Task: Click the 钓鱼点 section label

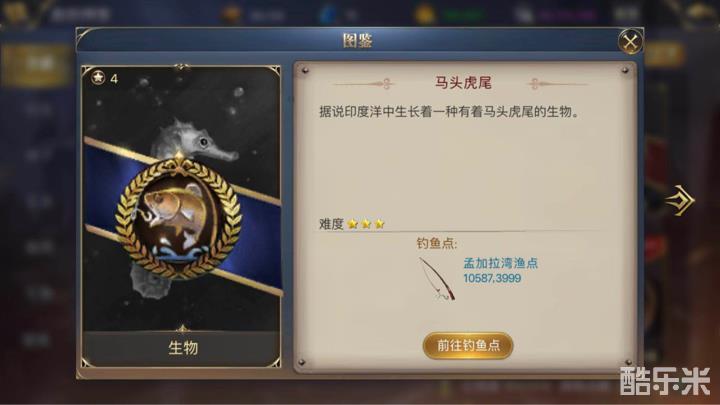Action: click(x=436, y=243)
